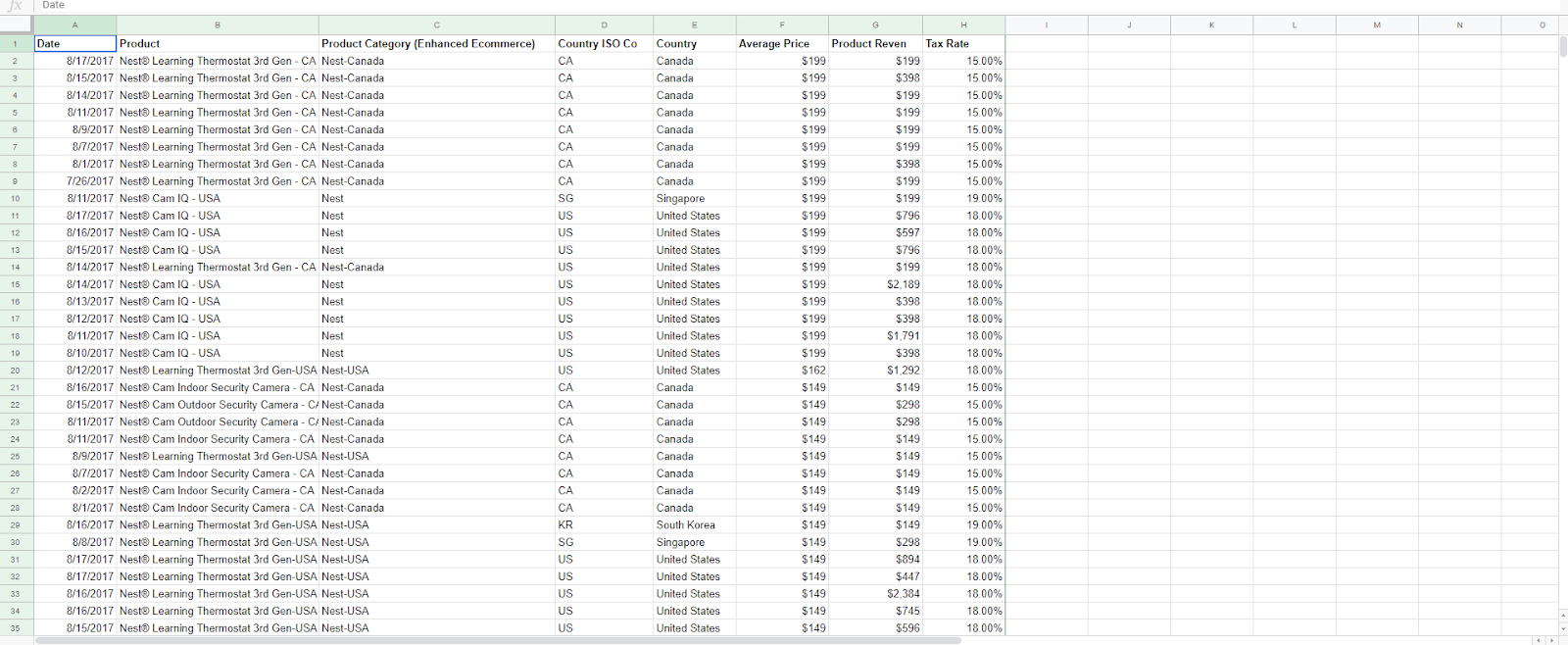The height and width of the screenshot is (645, 1568).
Task: Click the '19.00%' tax rate in row 29
Action: [963, 525]
